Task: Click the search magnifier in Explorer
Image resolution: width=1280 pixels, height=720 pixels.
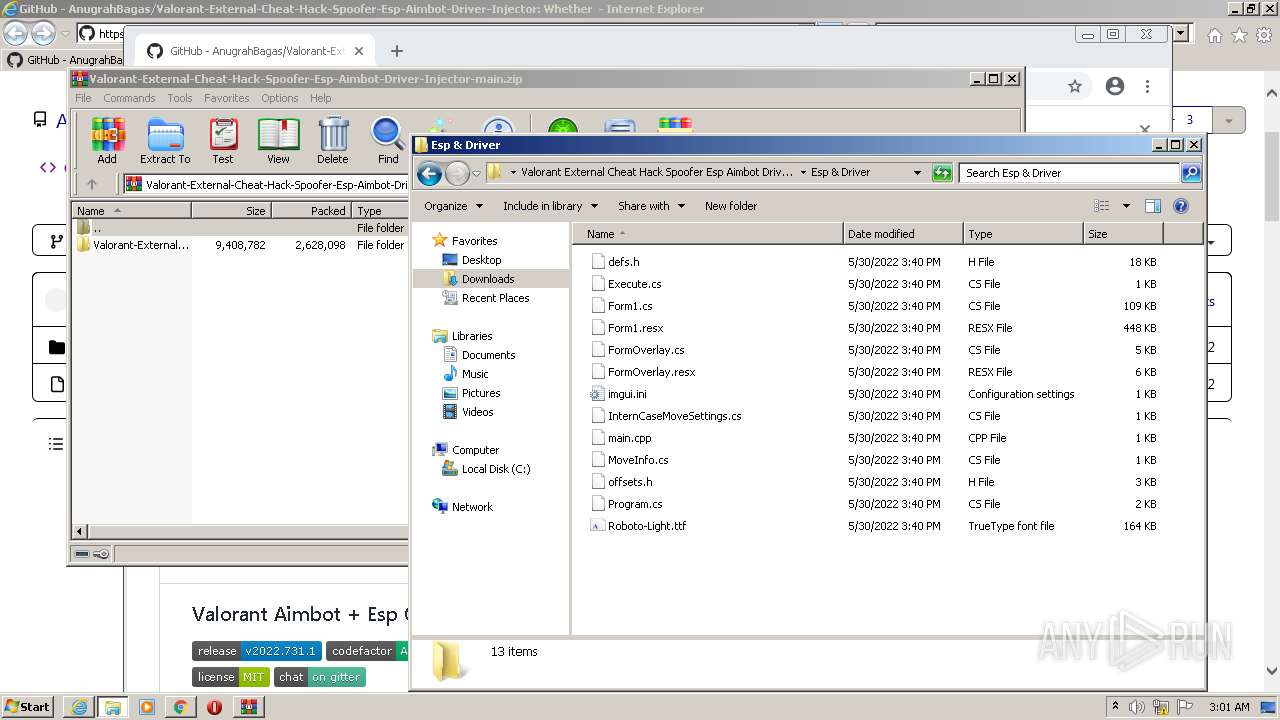Action: coord(1190,173)
